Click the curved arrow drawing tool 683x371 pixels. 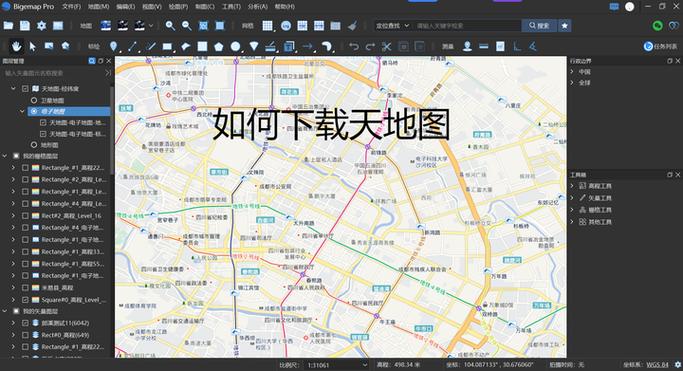click(327, 46)
